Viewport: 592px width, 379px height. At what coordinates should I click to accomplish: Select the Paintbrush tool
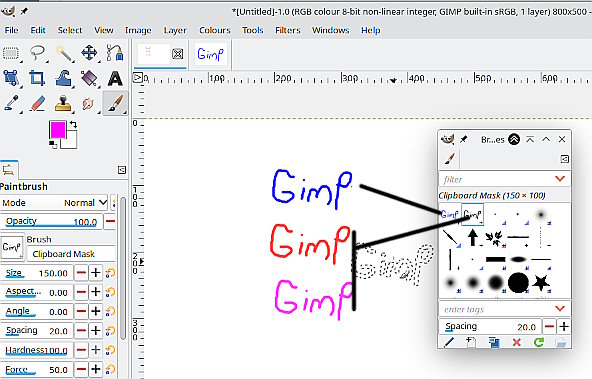coord(115,103)
